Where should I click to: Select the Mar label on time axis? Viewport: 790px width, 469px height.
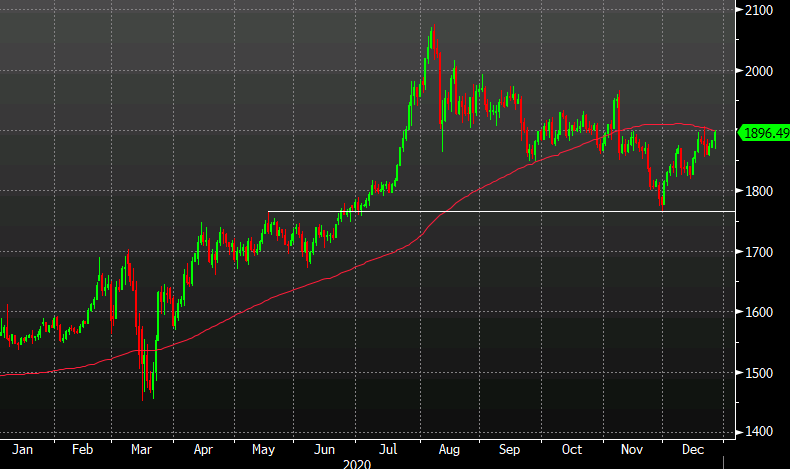(x=141, y=449)
